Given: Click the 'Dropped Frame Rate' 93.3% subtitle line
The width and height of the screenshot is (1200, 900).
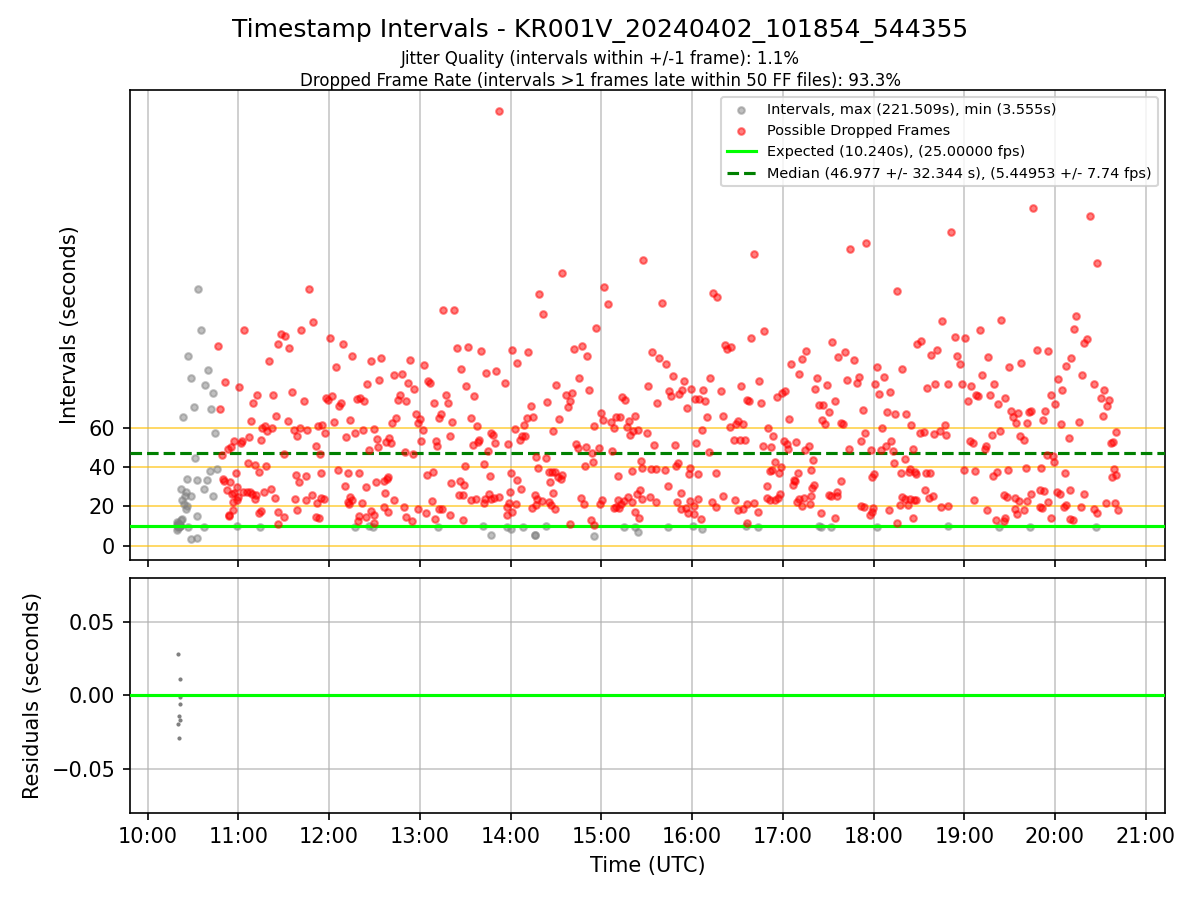Looking at the screenshot, I should click(600, 80).
